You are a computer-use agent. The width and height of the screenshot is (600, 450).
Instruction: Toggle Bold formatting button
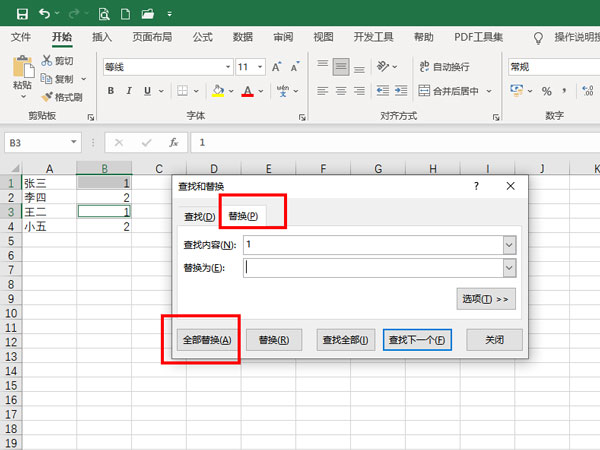pos(111,91)
